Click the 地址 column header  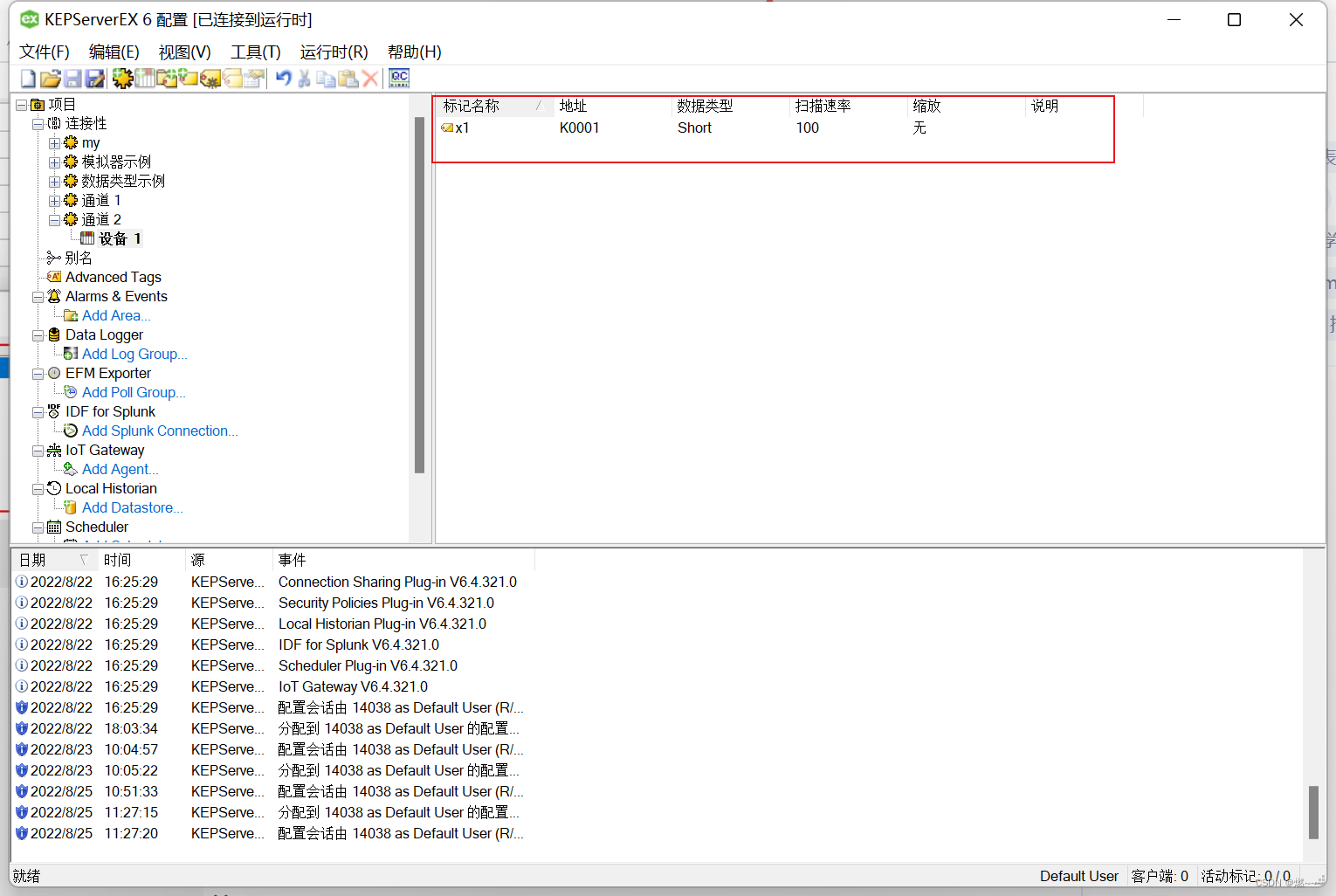tap(613, 106)
